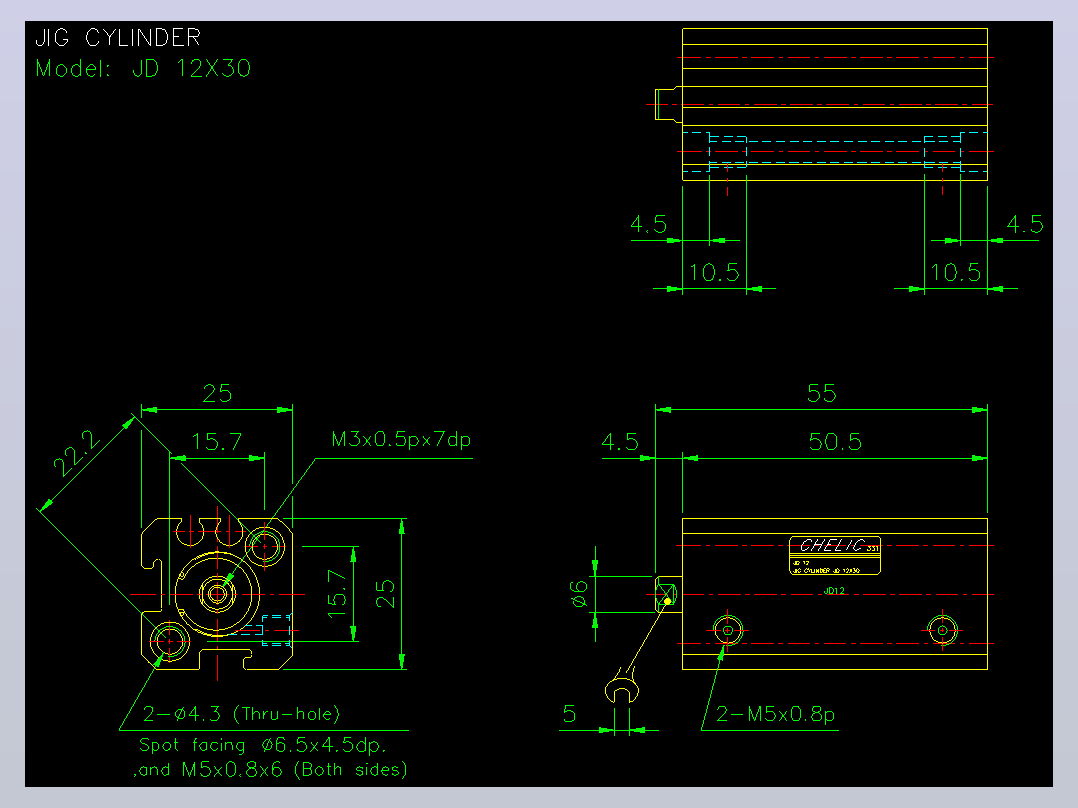The height and width of the screenshot is (808, 1078).
Task: Click the horizontal 25 width dimension
Action: (x=217, y=393)
